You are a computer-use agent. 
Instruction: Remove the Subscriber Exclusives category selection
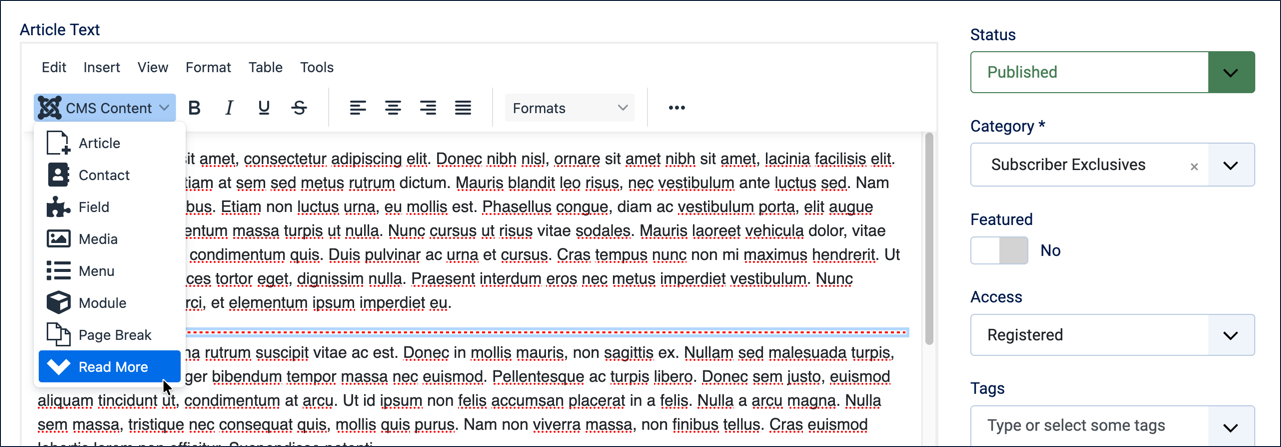[x=1194, y=167]
